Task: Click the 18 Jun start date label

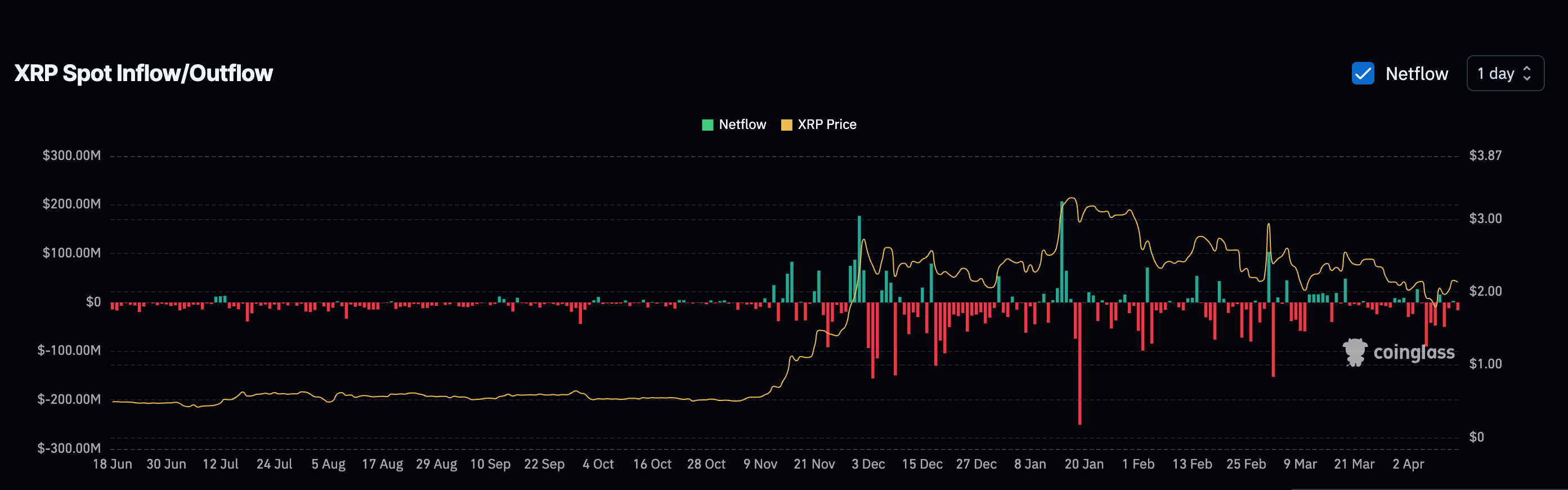Action: pyautogui.click(x=112, y=464)
